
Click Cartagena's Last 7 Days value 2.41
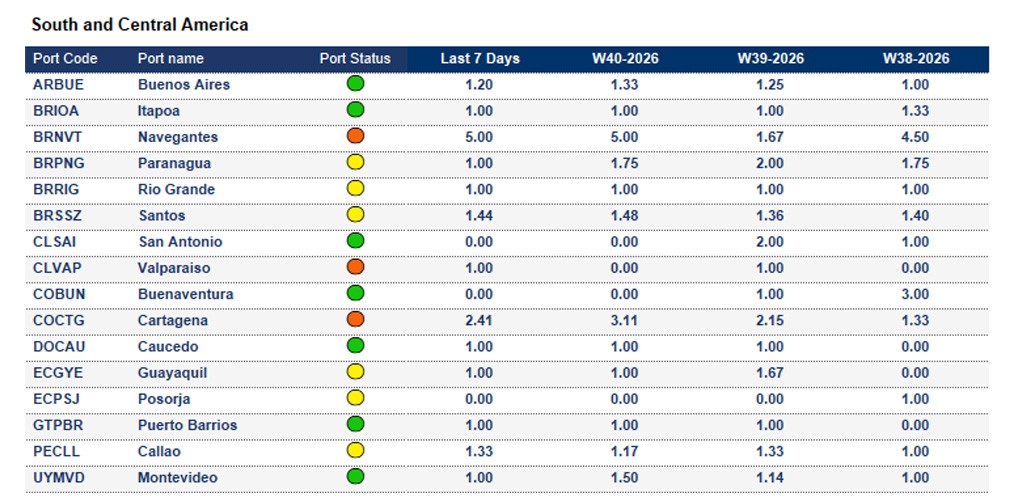480,320
